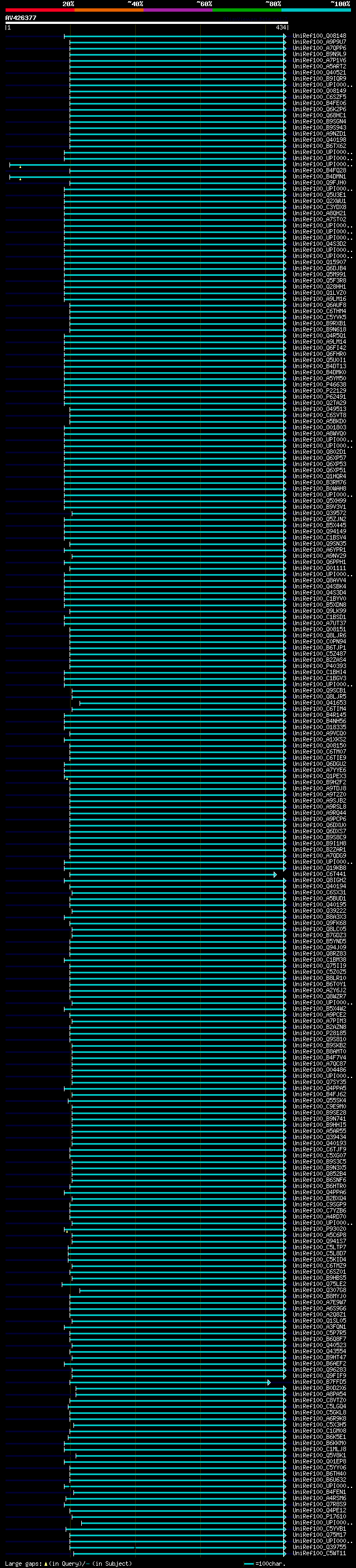Select hit UniRef100_A7QPP6
Viewport: 356px width, 1568px height.
tap(319, 48)
